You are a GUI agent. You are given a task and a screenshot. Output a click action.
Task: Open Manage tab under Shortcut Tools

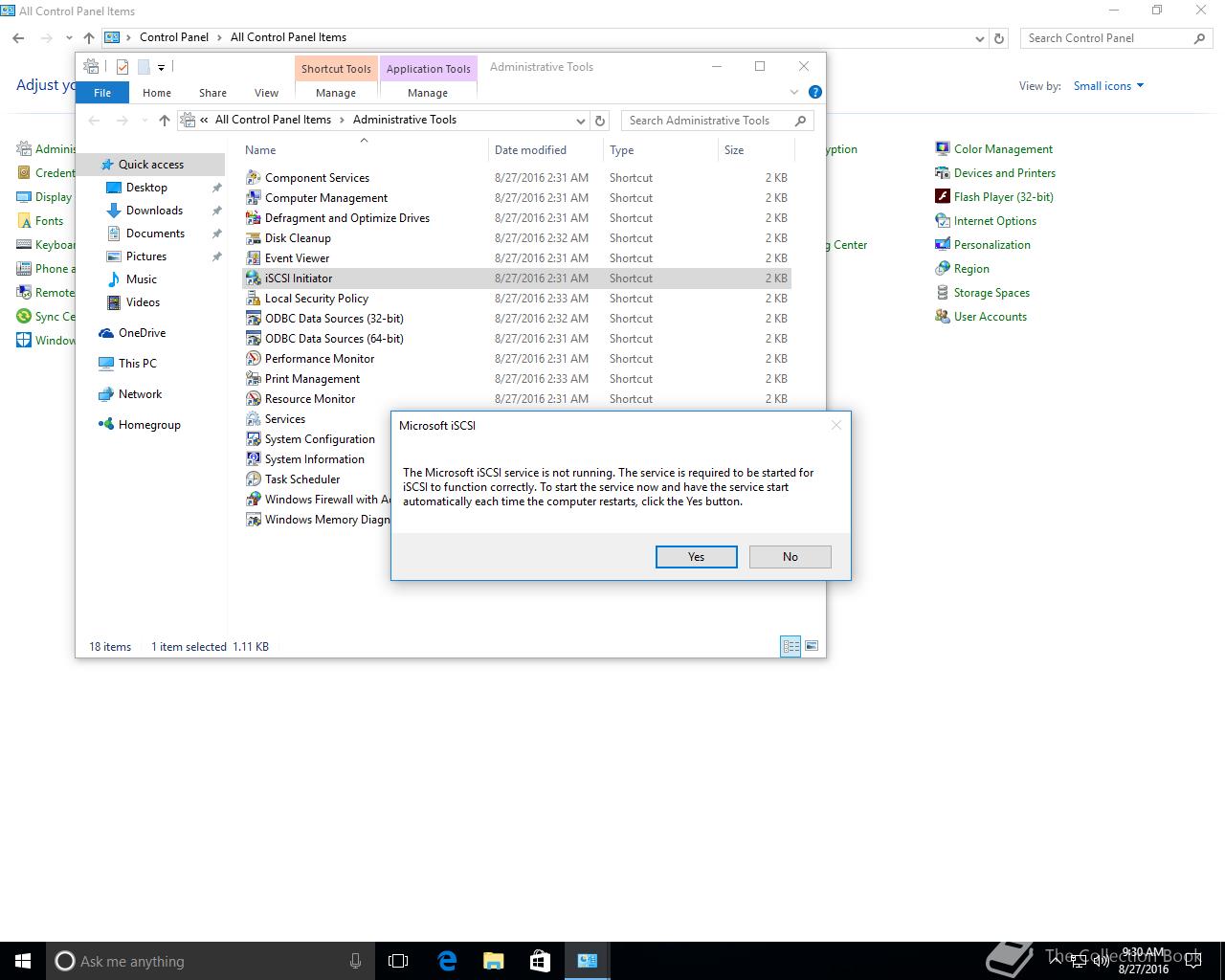(x=336, y=93)
